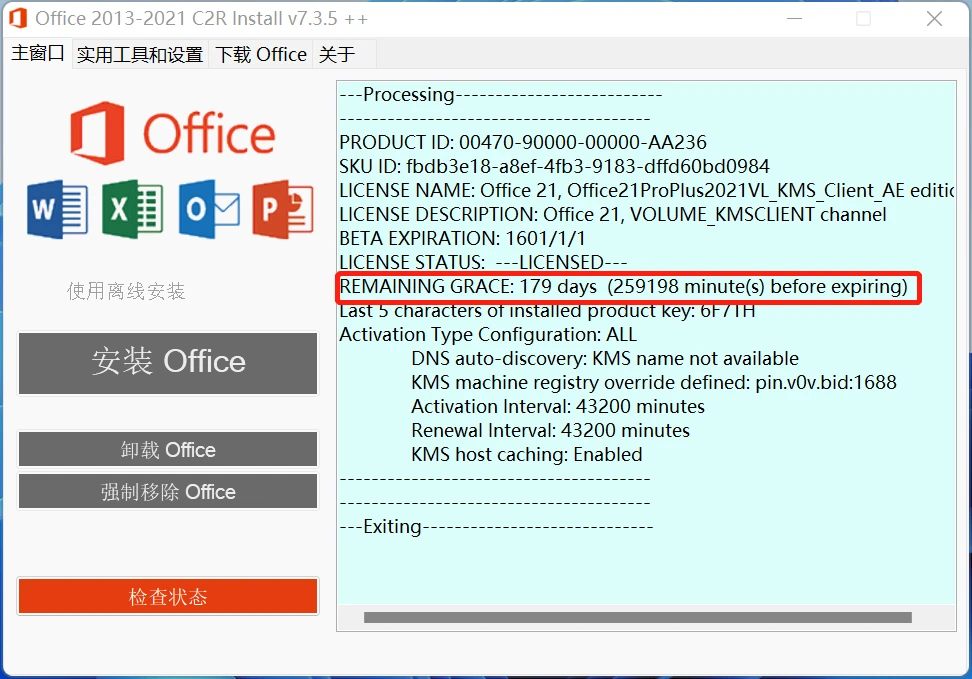Open the 关于 tab

[337, 55]
